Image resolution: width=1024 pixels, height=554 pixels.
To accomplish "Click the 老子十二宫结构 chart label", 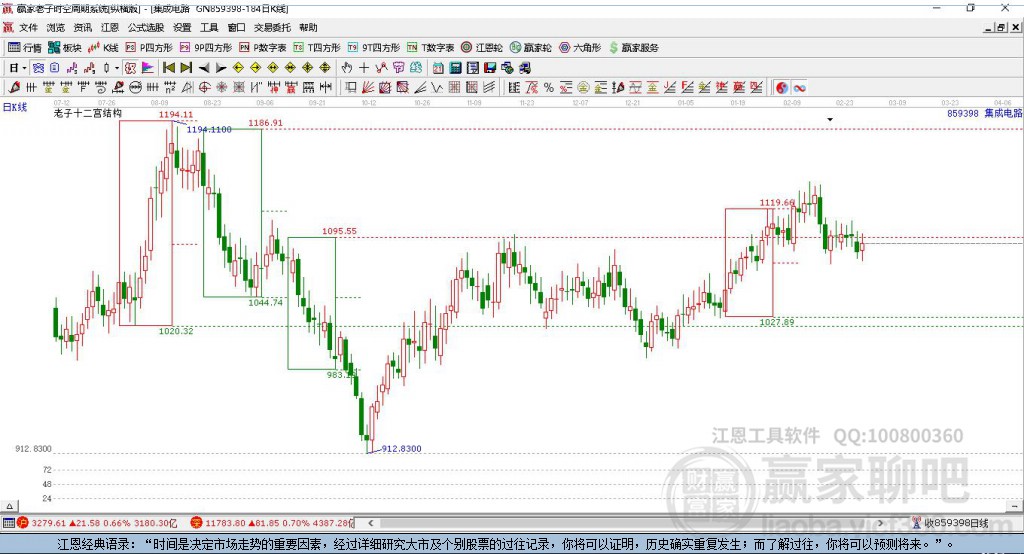I will click(x=88, y=113).
